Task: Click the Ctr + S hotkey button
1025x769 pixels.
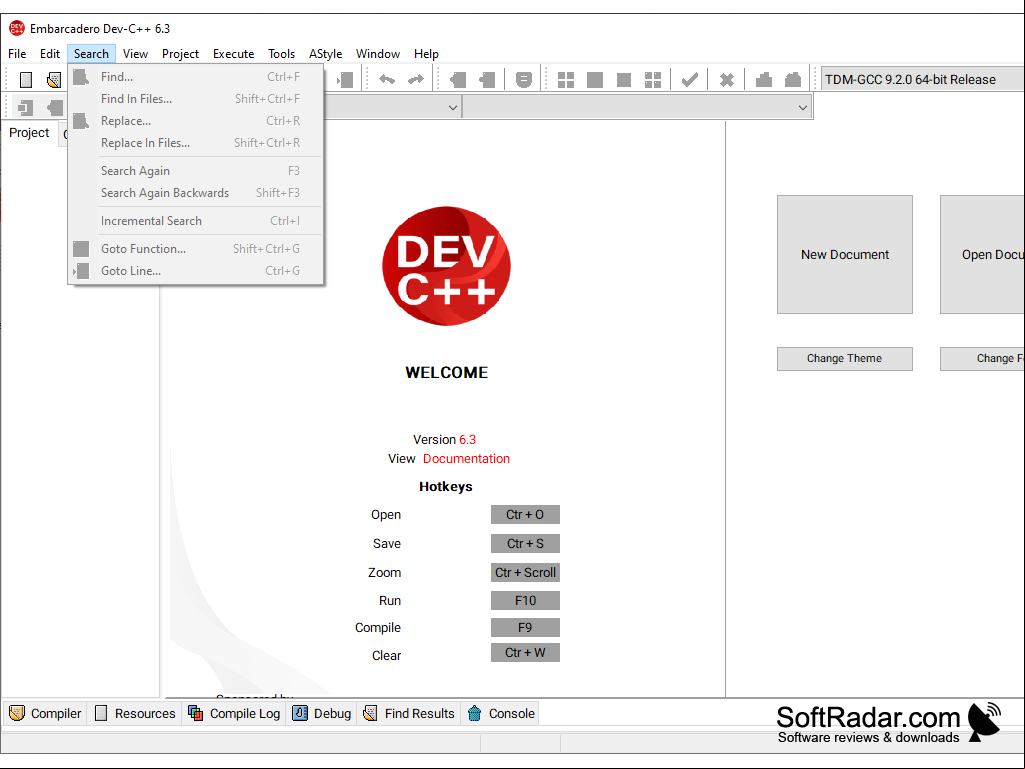Action: pos(525,543)
